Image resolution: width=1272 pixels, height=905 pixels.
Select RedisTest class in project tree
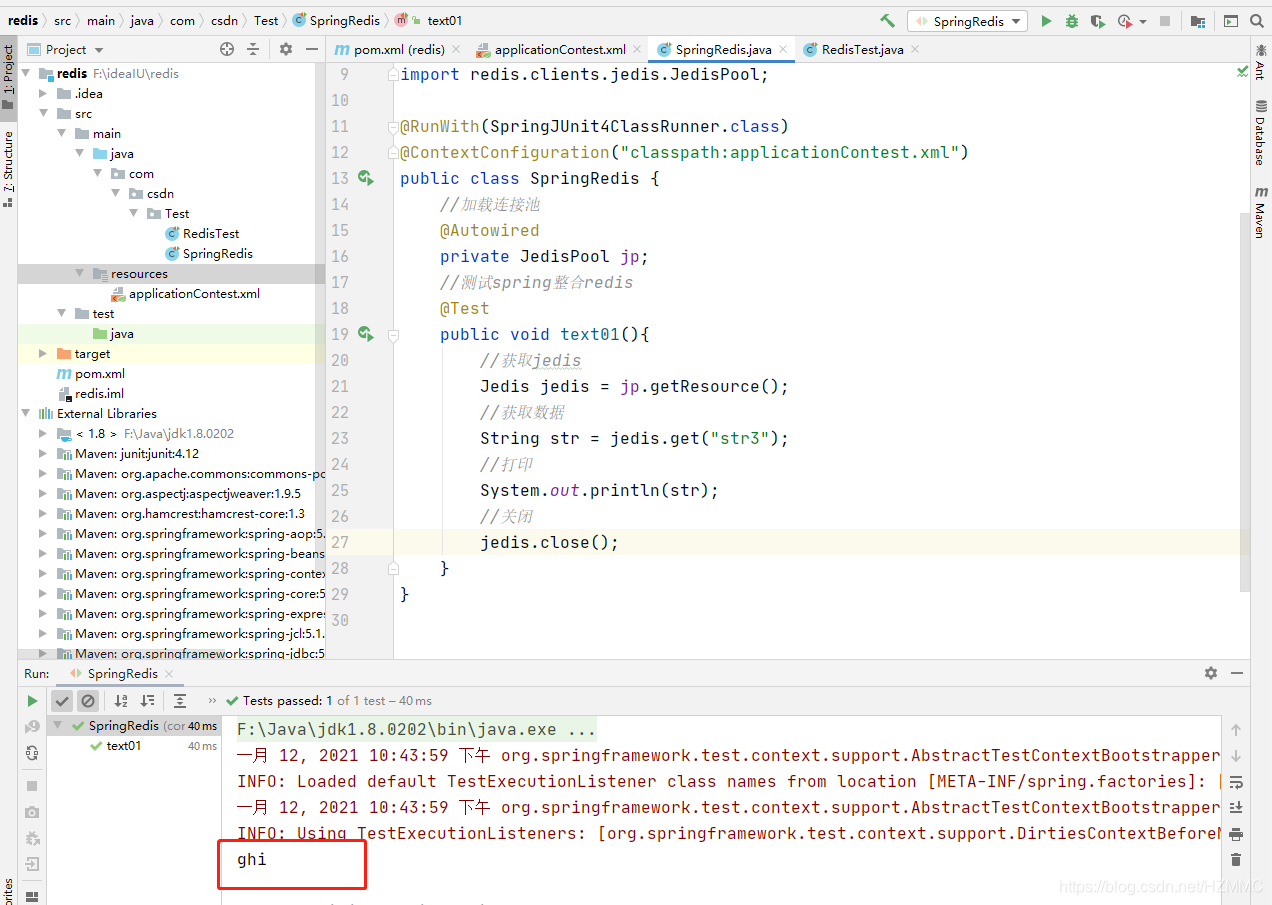[x=211, y=233]
